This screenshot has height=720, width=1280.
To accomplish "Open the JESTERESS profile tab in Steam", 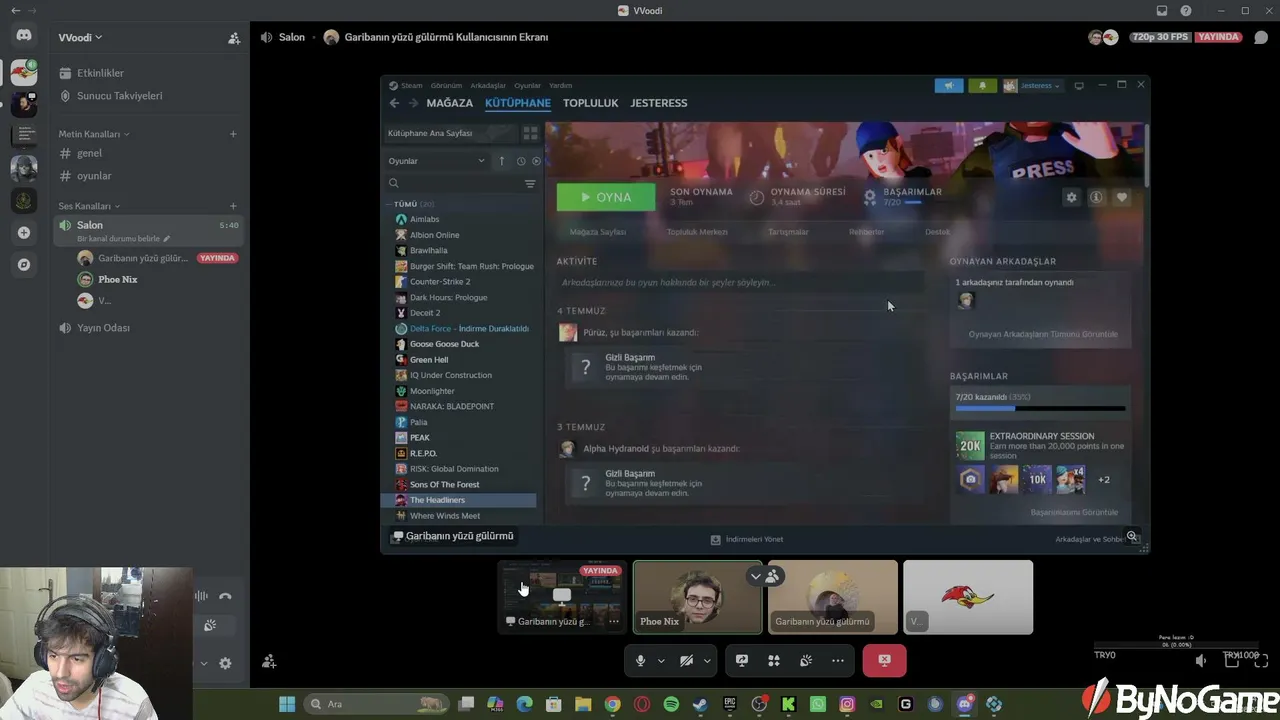I will point(659,103).
